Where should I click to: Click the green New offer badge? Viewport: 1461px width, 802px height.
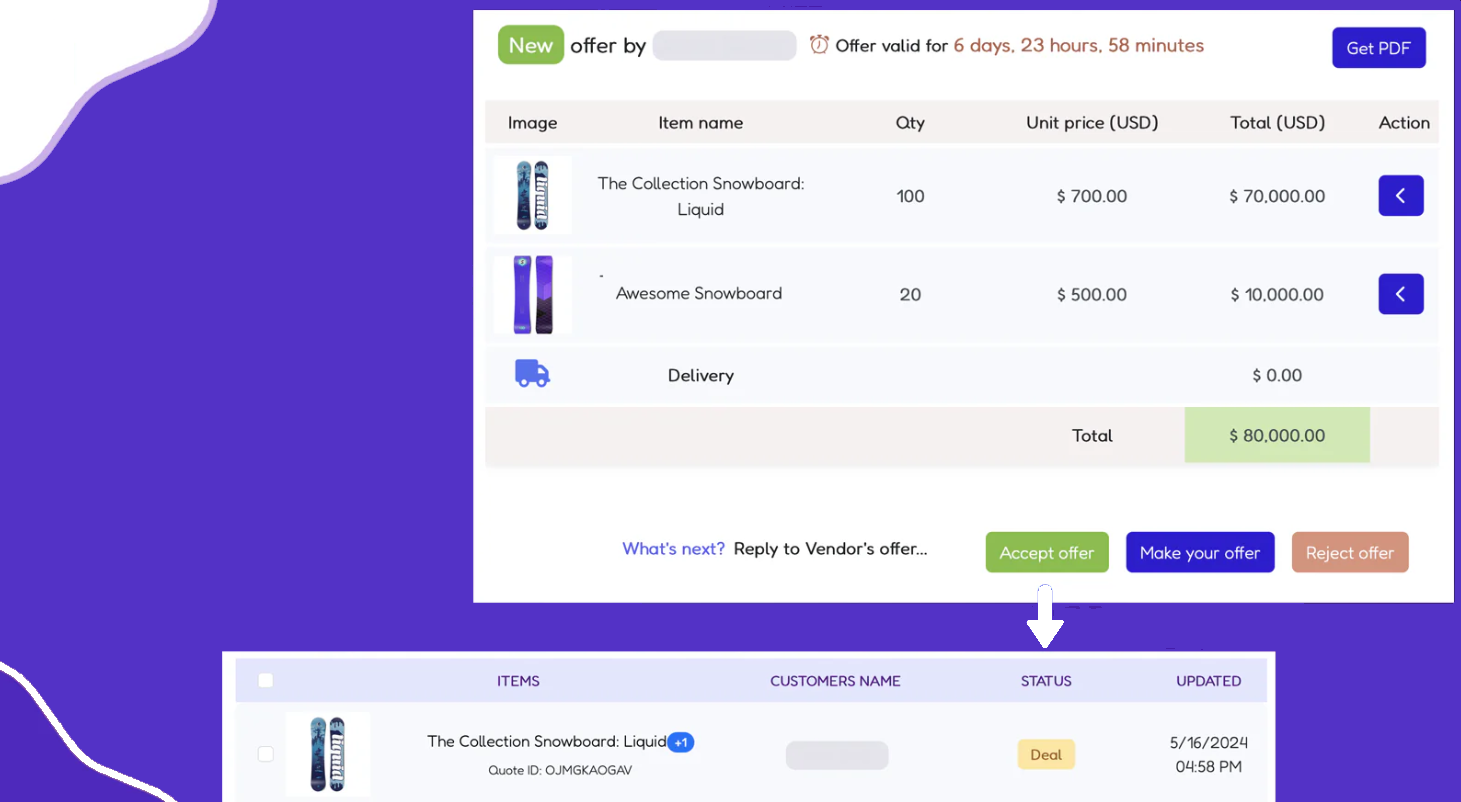(531, 46)
